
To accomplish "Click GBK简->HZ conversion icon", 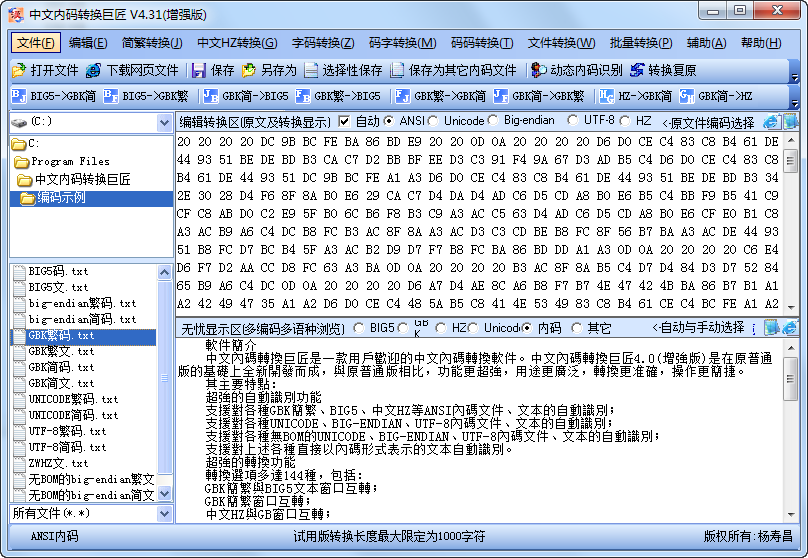I will click(686, 96).
